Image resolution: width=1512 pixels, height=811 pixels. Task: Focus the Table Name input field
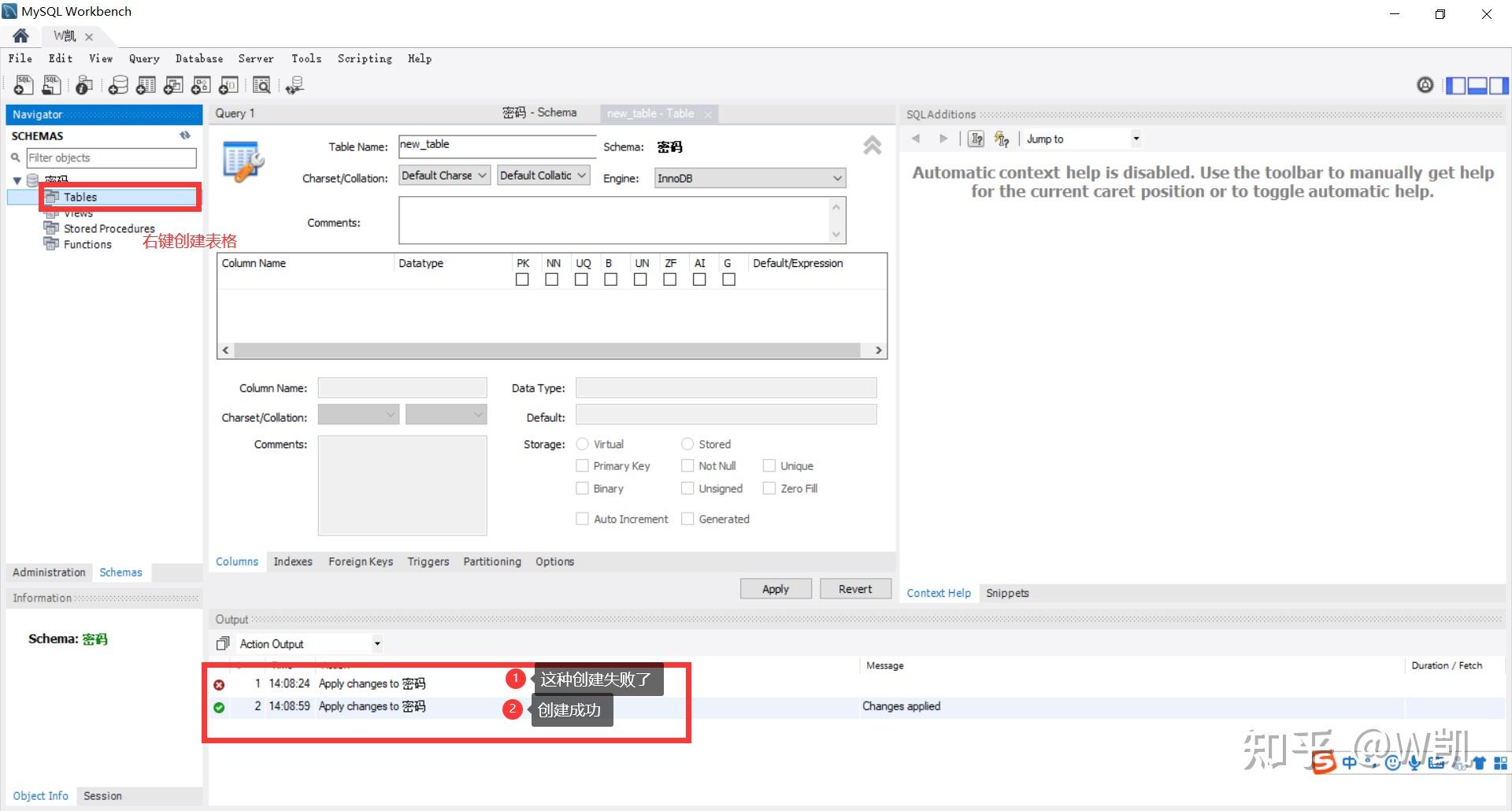(x=497, y=146)
